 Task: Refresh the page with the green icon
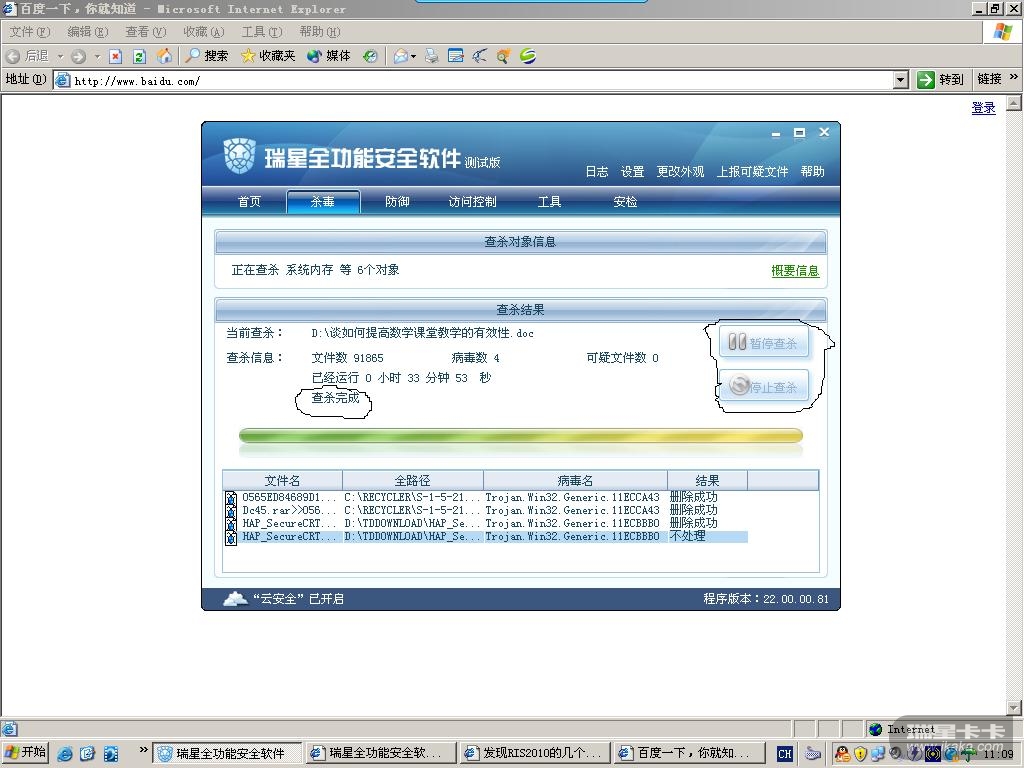tap(139, 56)
